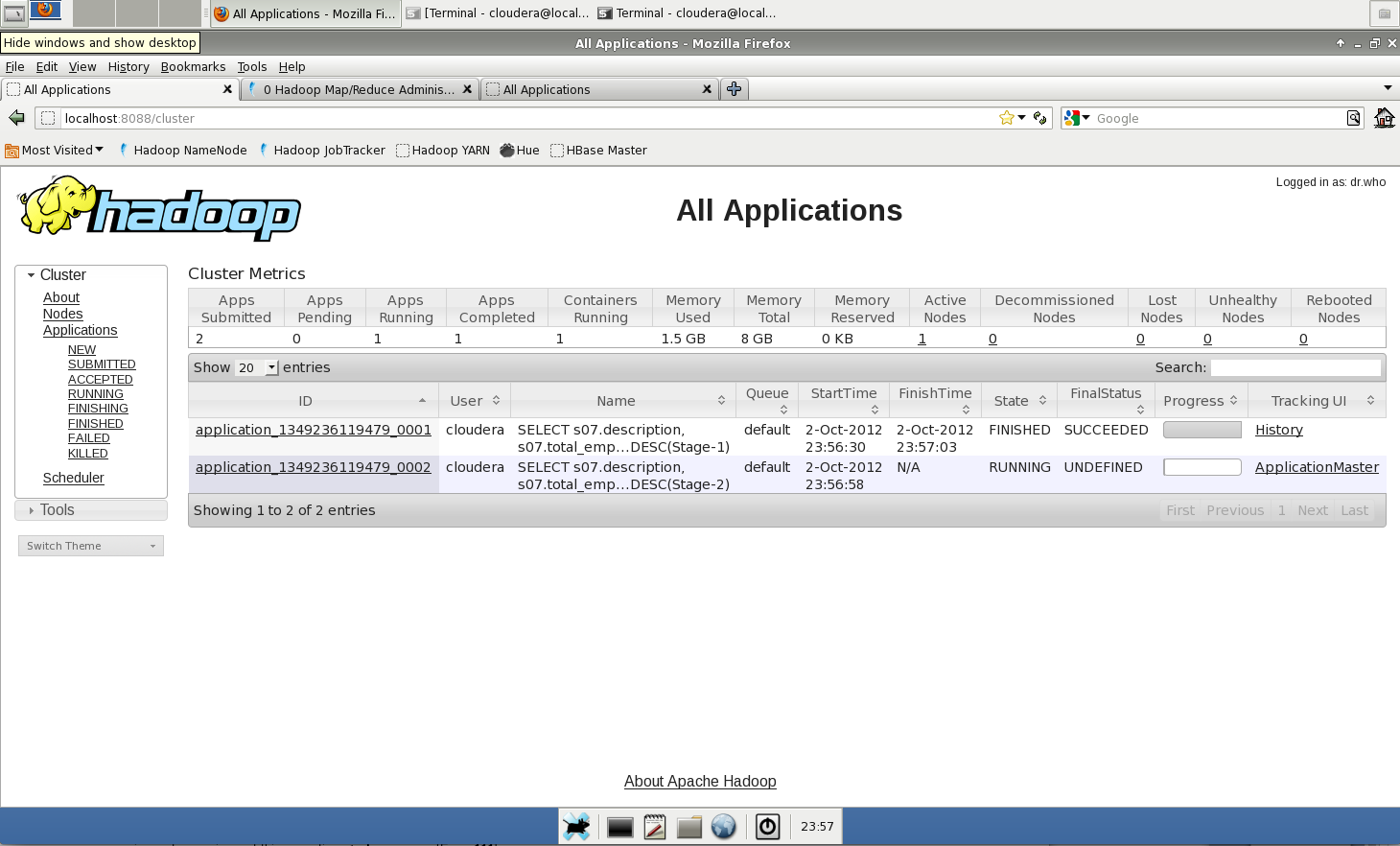The image size is (1400, 846).
Task: Switch to the Hadoop Map/Reduce Administration tab
Action: [x=359, y=89]
